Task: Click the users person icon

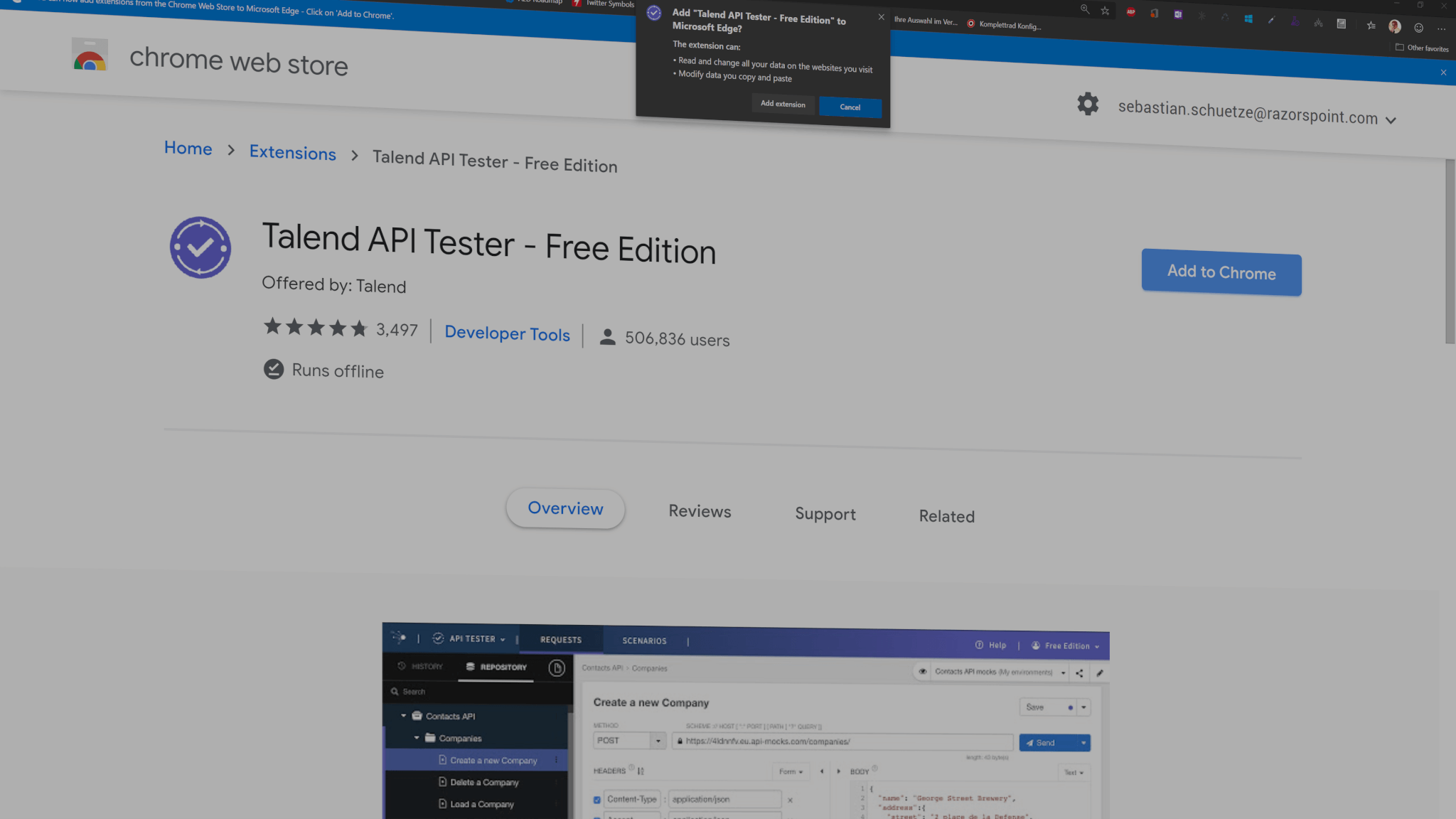Action: click(x=607, y=337)
